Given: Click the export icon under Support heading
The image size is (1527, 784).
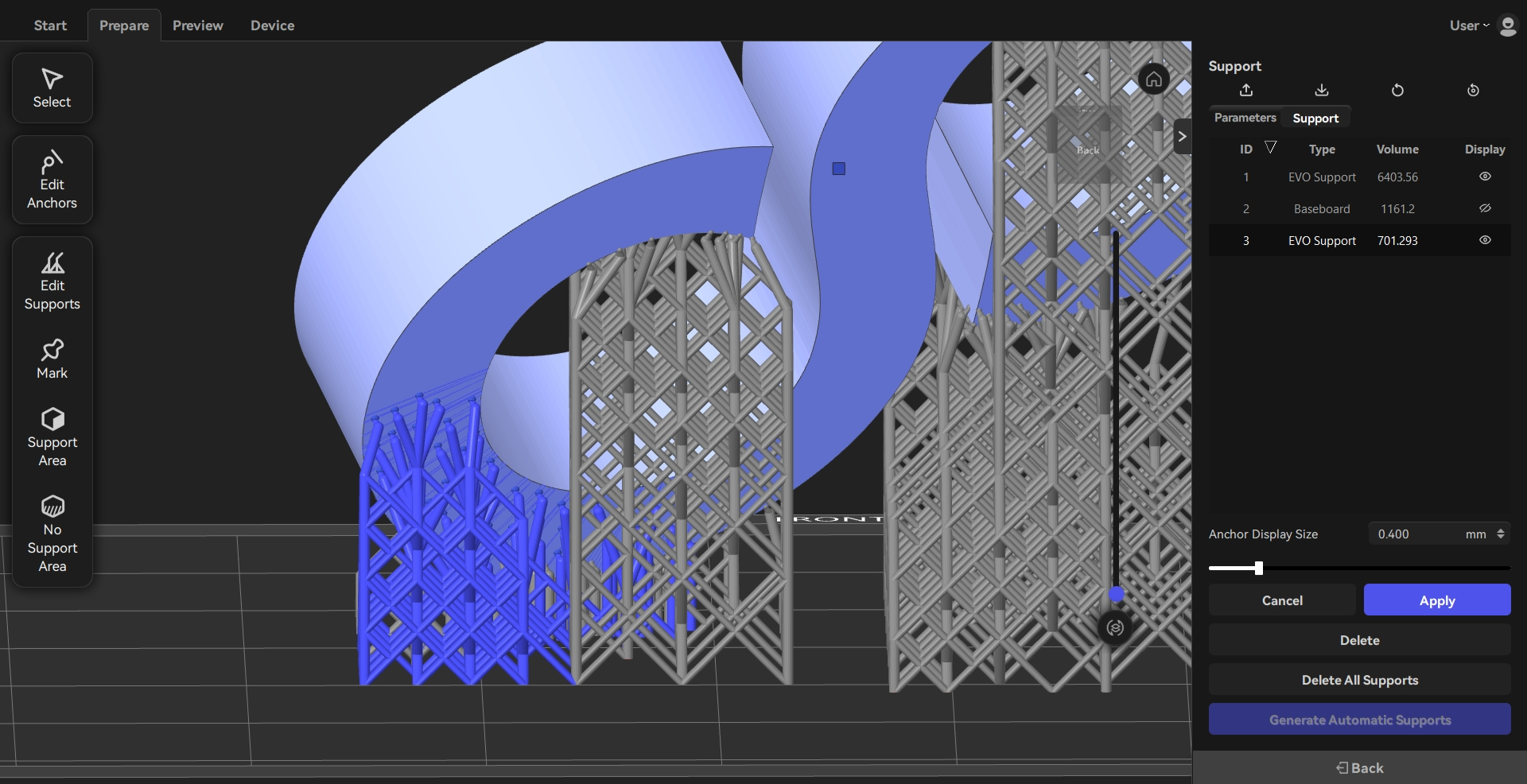Looking at the screenshot, I should click(1246, 90).
